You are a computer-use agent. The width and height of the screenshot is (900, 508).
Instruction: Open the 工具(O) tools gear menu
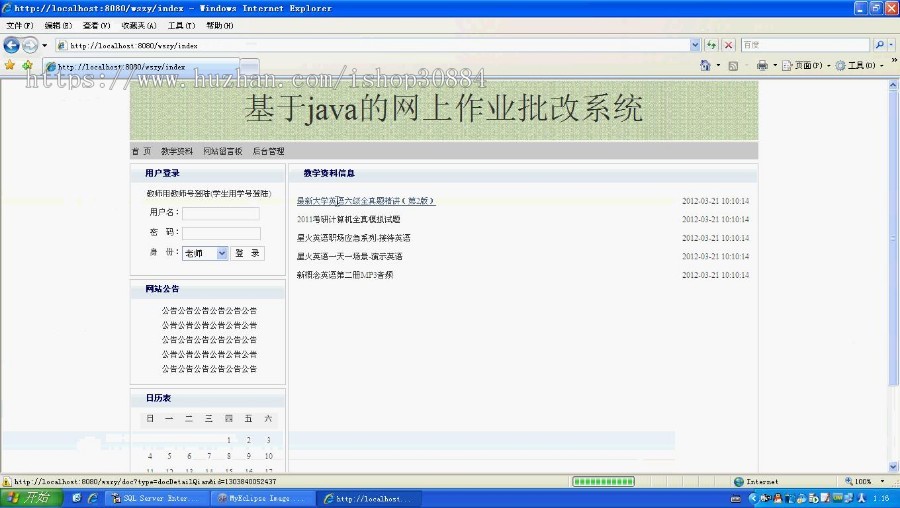click(859, 65)
